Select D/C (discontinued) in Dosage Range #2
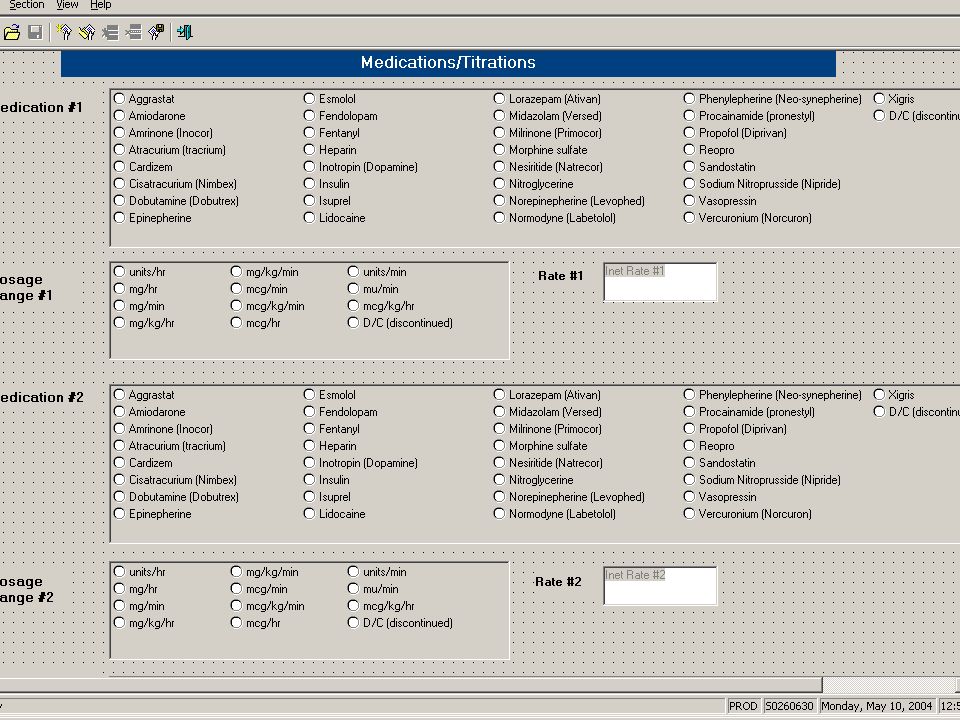The width and height of the screenshot is (960, 720). pyautogui.click(x=353, y=623)
